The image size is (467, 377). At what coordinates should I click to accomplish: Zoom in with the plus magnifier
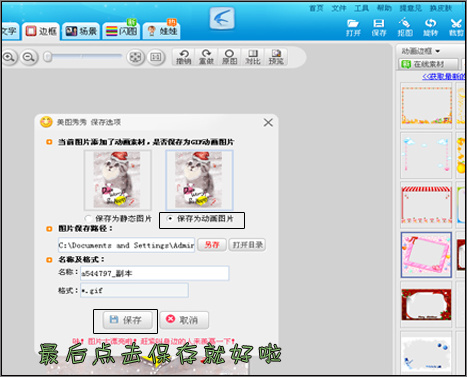point(9,57)
